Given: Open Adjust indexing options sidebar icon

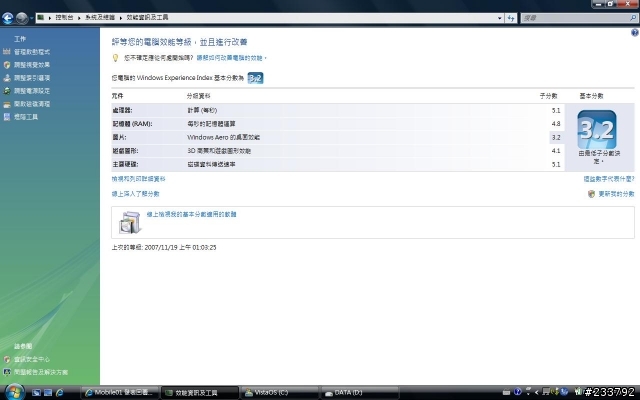Looking at the screenshot, I should point(7,78).
